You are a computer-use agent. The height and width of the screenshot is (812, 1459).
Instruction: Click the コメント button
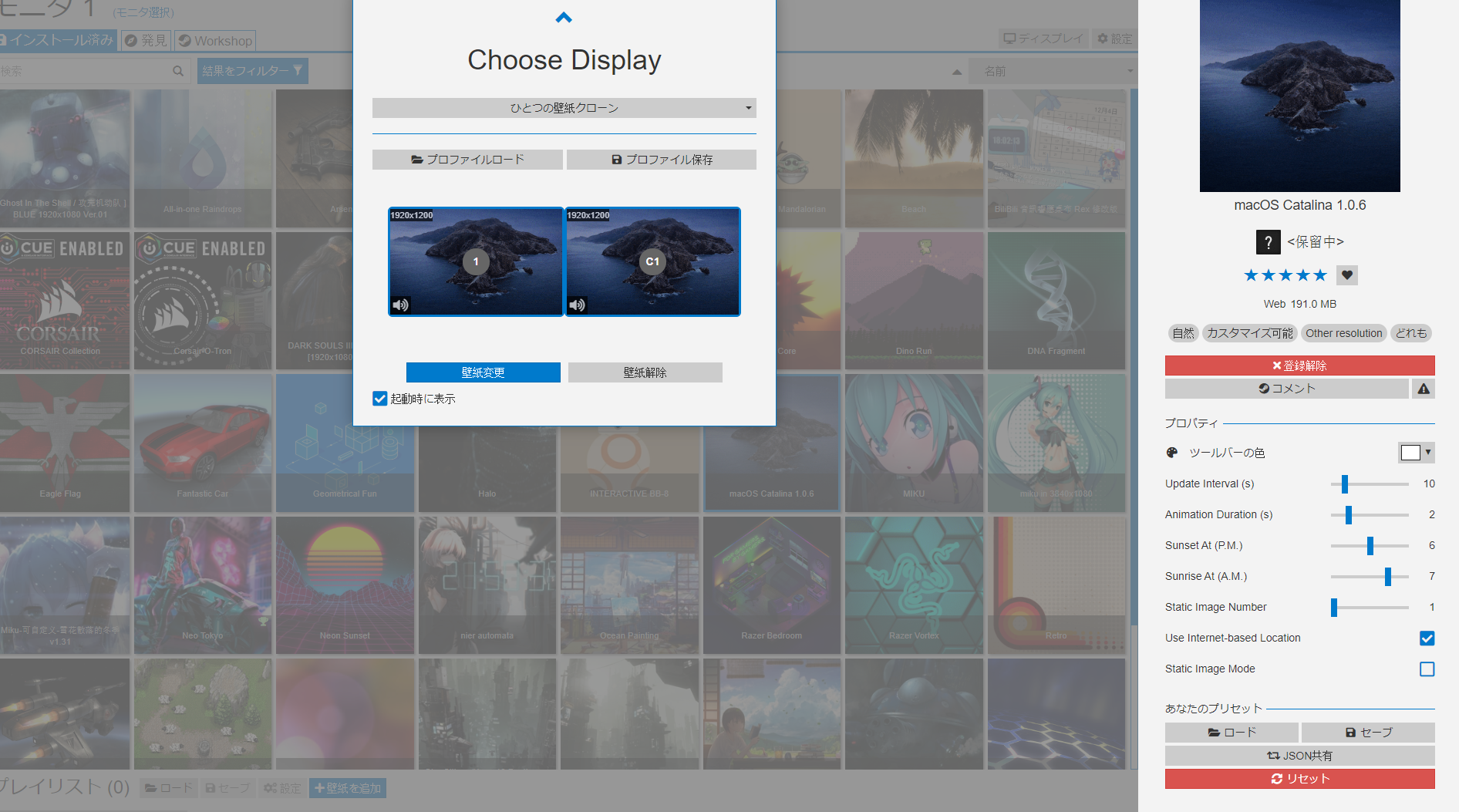click(1286, 389)
